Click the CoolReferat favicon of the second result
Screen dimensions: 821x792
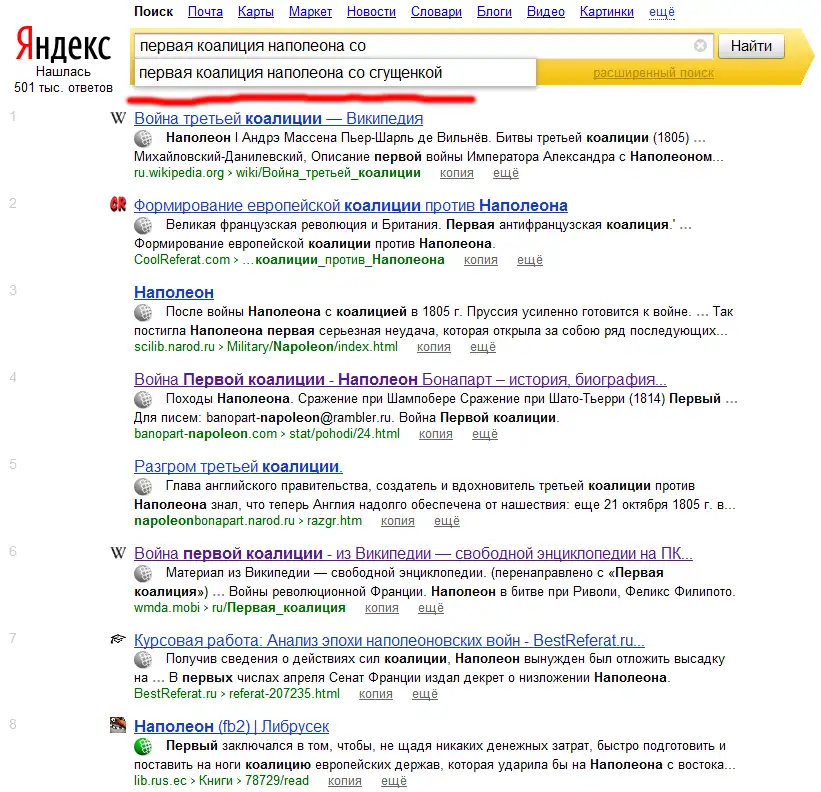(117, 205)
